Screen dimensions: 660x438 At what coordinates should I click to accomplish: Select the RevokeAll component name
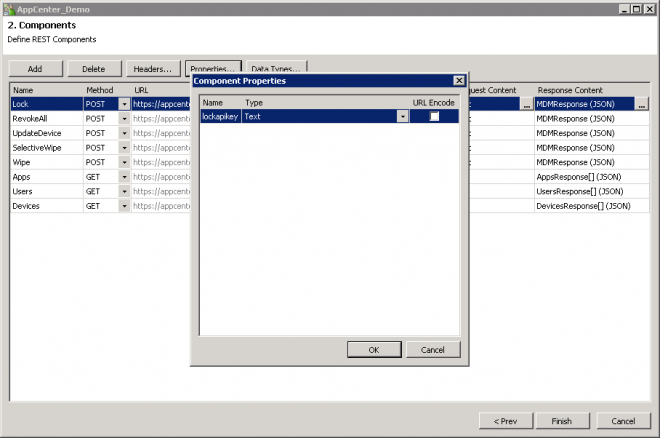coord(47,119)
